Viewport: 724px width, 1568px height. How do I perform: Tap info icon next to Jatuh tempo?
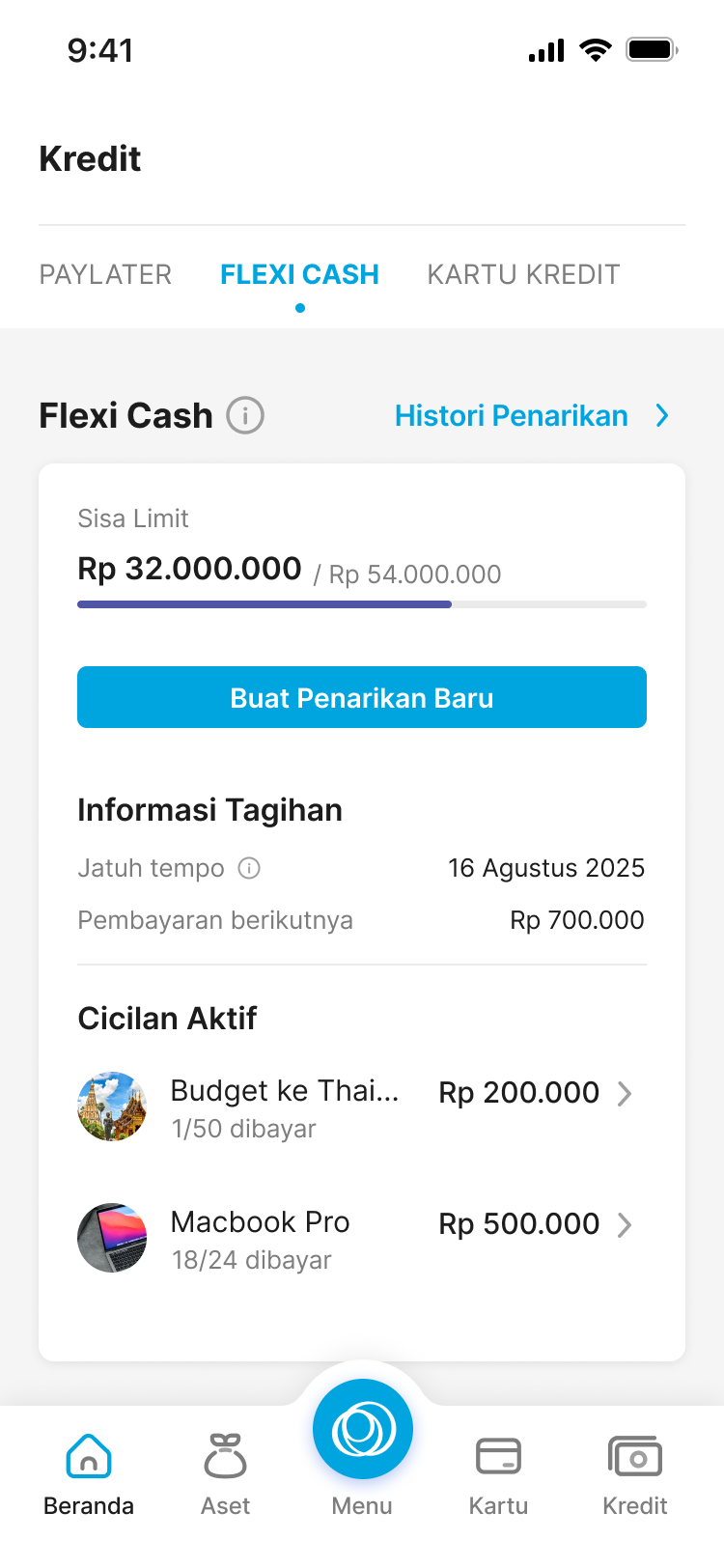tap(249, 868)
